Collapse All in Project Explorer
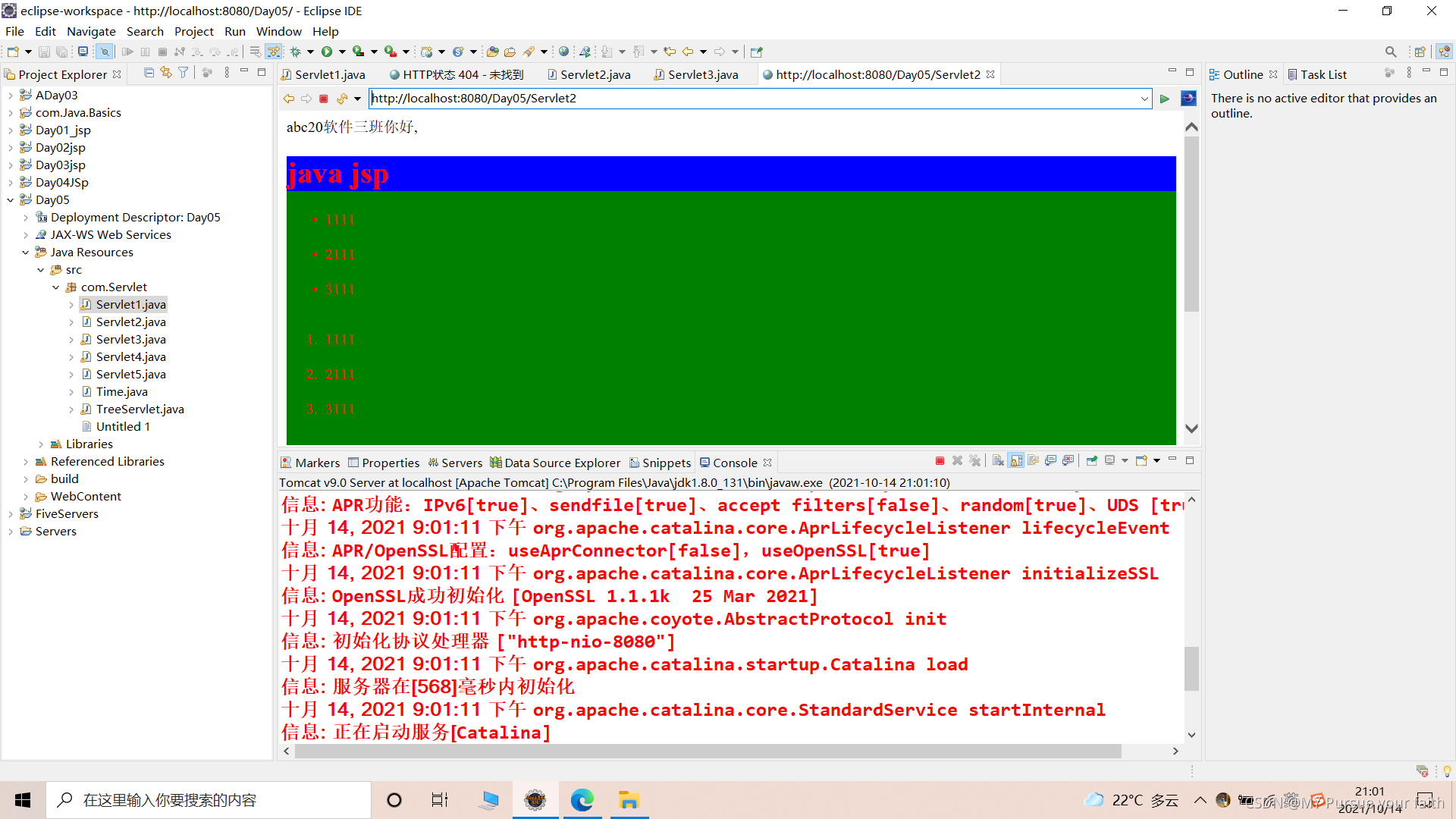The width and height of the screenshot is (1456, 819). (149, 73)
